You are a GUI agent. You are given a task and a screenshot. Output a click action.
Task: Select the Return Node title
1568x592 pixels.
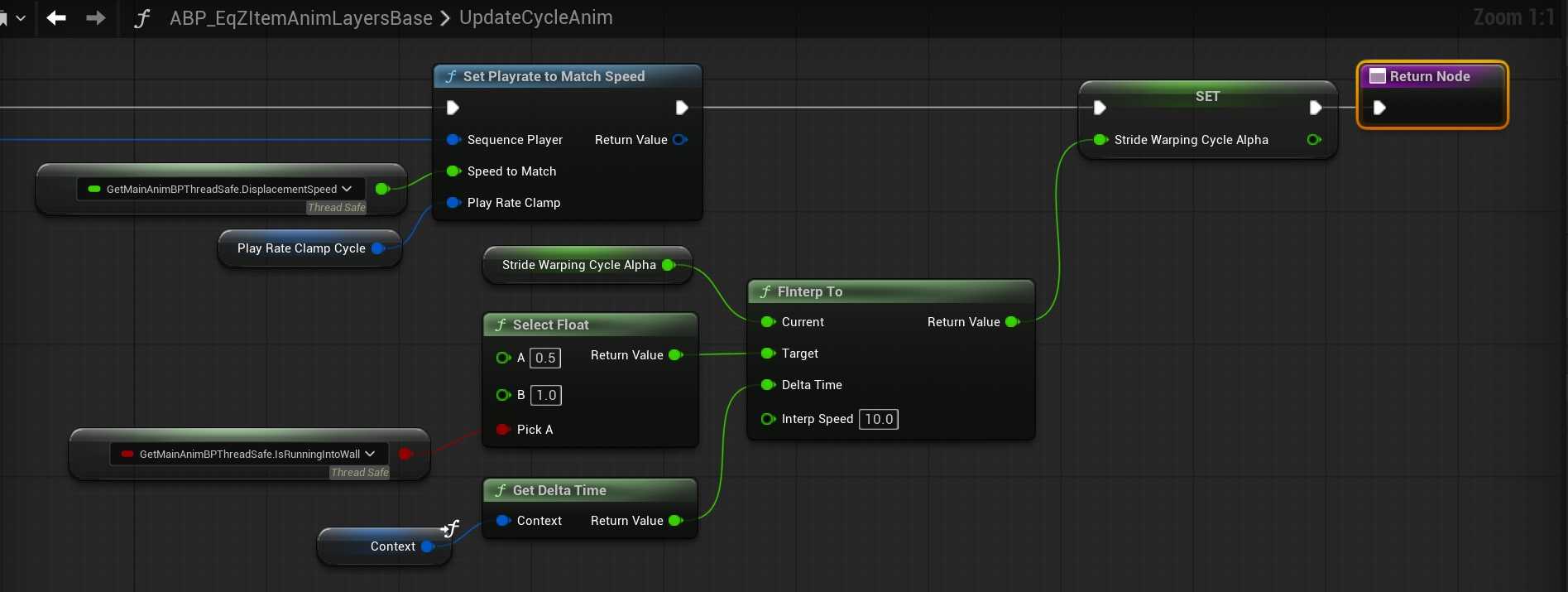pyautogui.click(x=1429, y=76)
